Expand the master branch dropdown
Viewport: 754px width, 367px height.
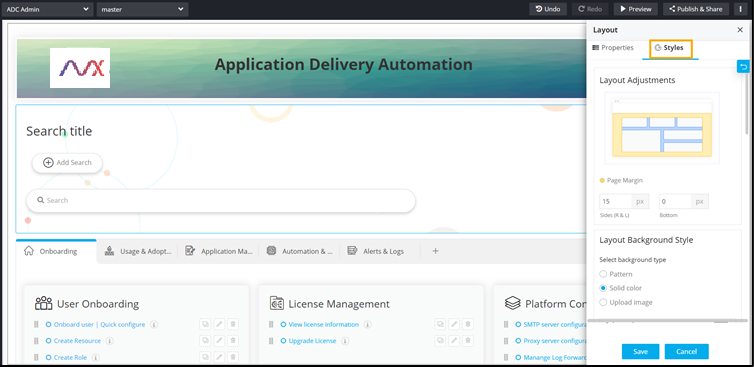point(142,9)
